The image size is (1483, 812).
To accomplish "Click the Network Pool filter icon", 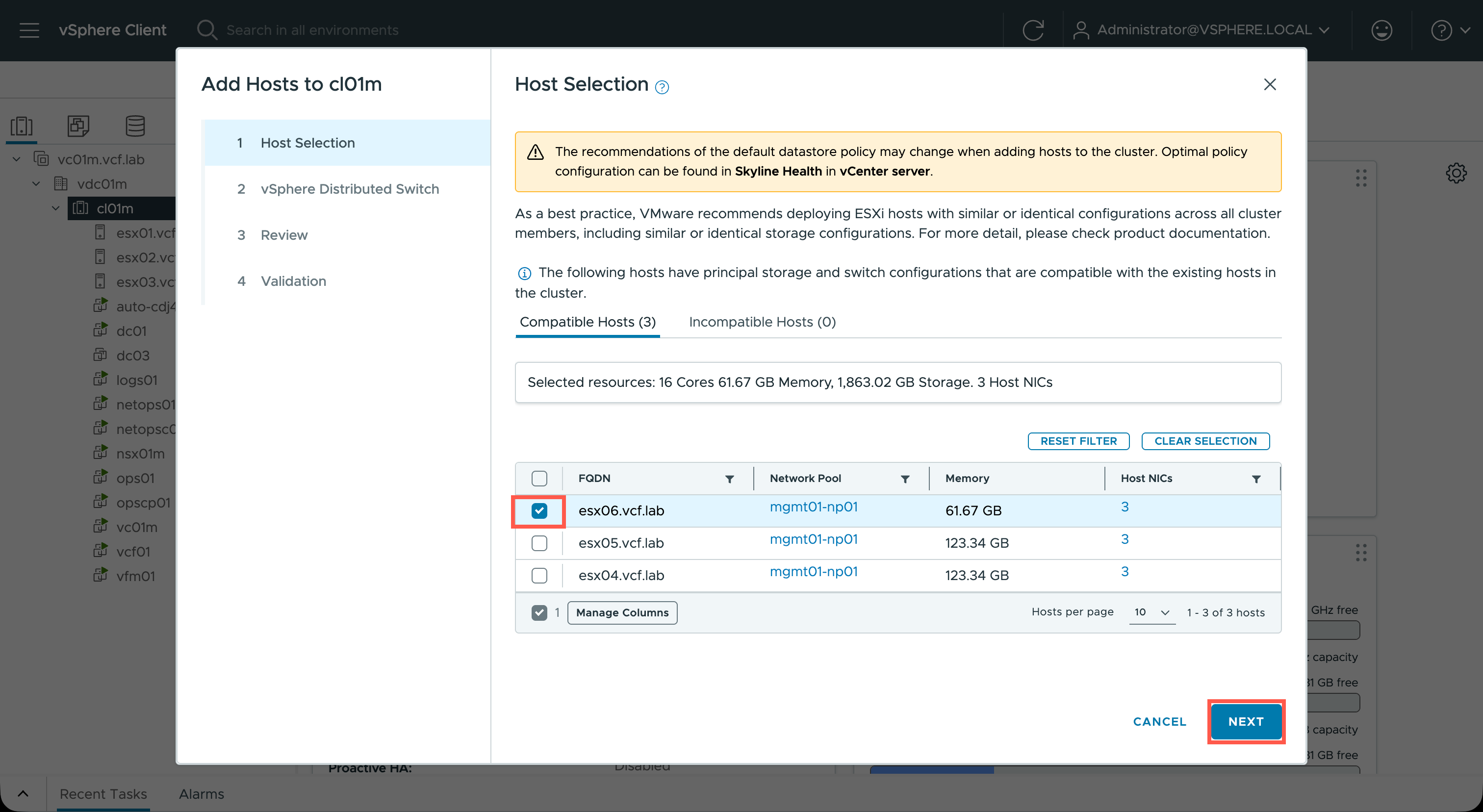I will coord(905,479).
